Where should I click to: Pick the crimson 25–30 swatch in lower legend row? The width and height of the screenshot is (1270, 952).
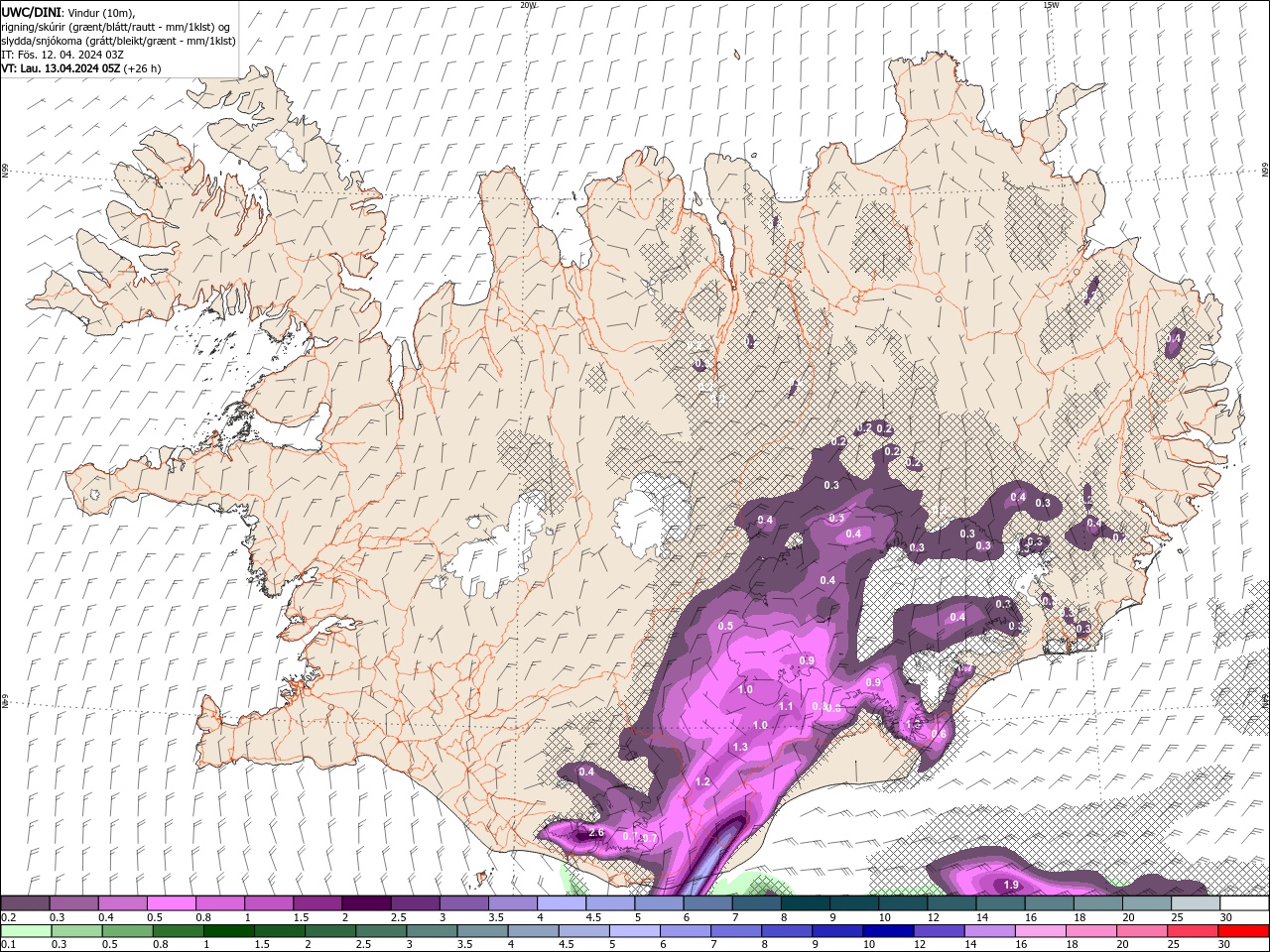point(1194,931)
